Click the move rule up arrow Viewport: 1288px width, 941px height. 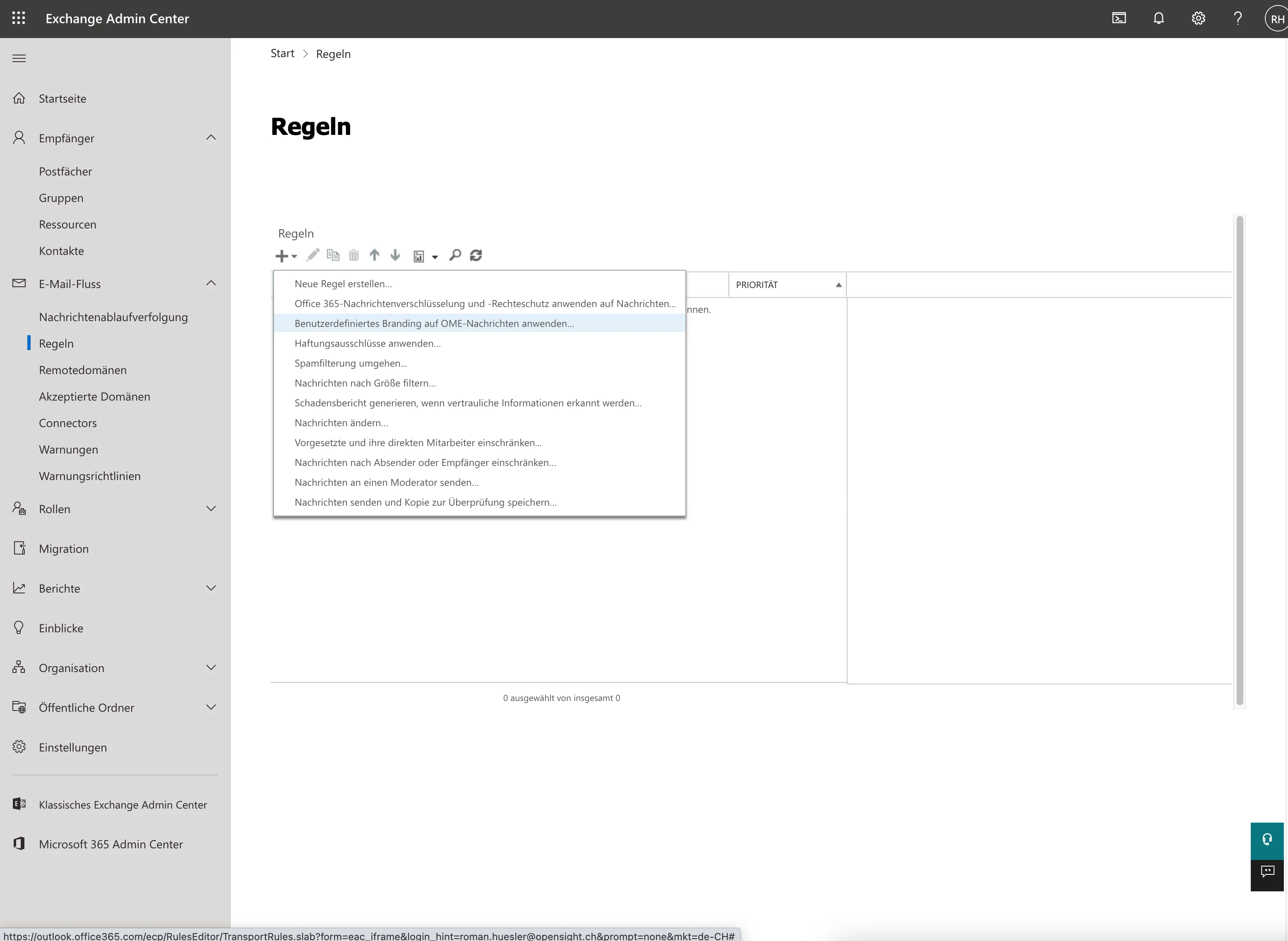pos(374,255)
